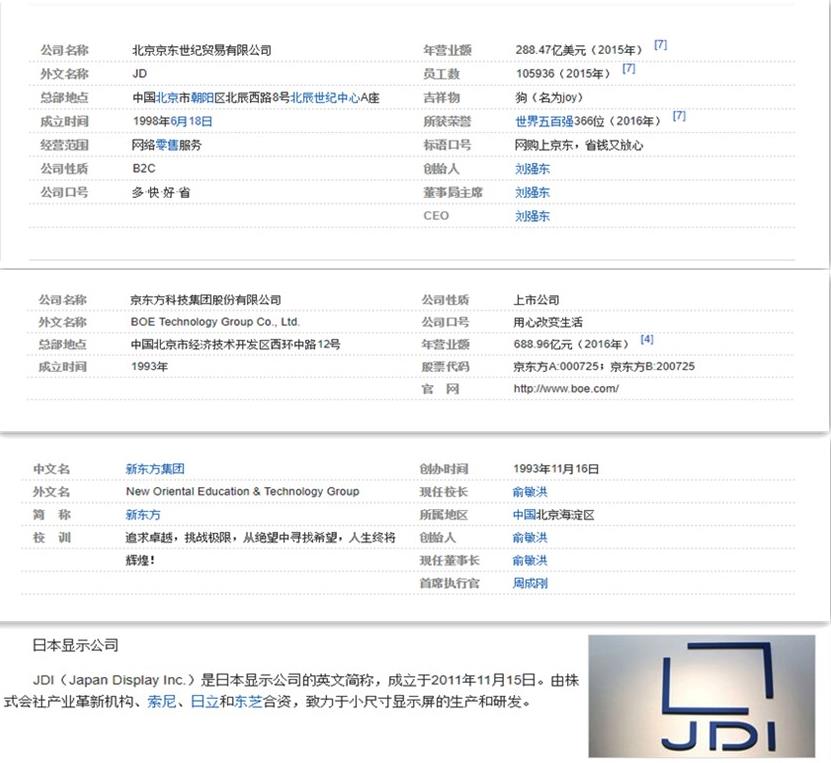
Task: Click the JD value in 外文名称 row
Action: pyautogui.click(x=139, y=74)
